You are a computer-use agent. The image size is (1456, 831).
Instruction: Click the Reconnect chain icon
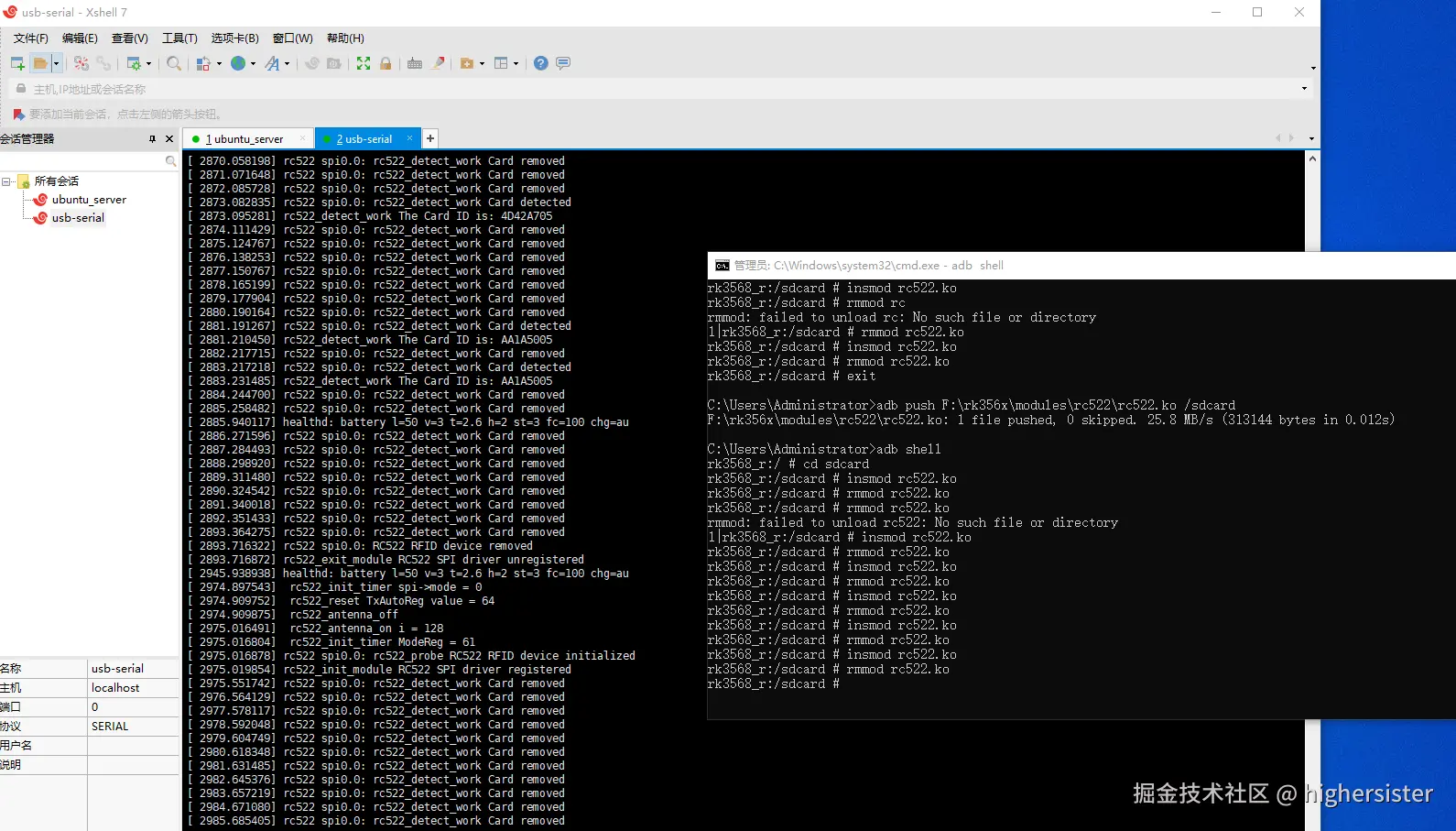pos(103,63)
